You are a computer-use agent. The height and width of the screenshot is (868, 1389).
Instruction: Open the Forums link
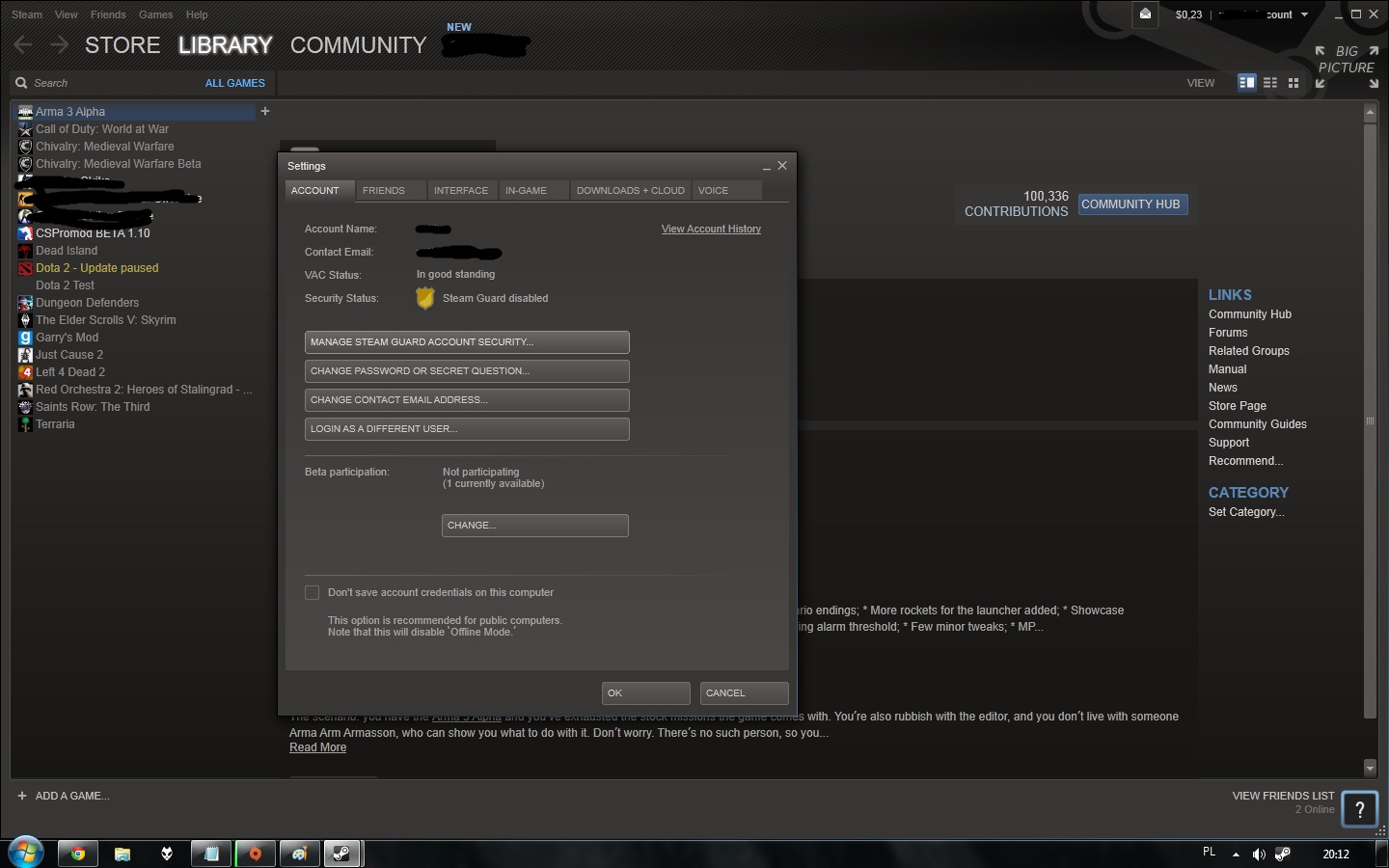coord(1228,333)
